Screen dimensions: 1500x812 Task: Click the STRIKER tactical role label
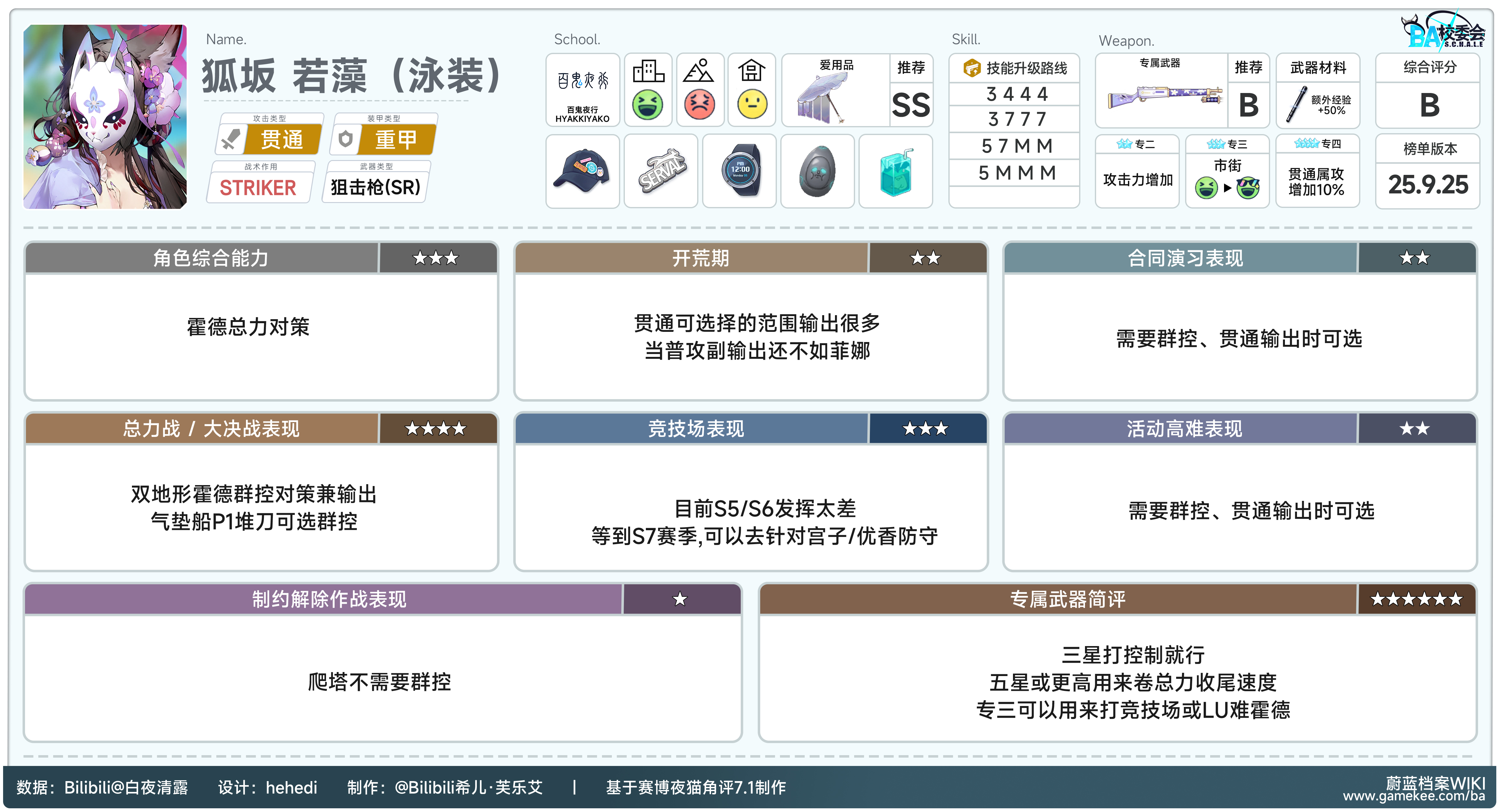click(257, 188)
